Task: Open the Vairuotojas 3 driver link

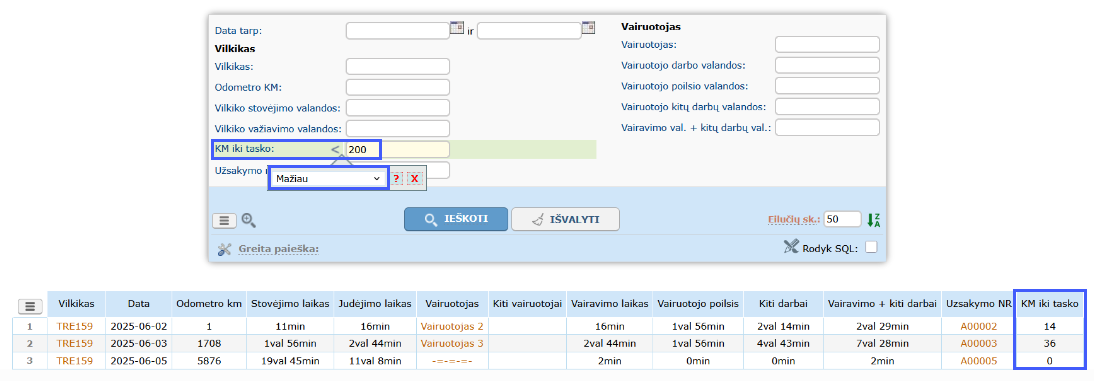Action: click(x=452, y=343)
